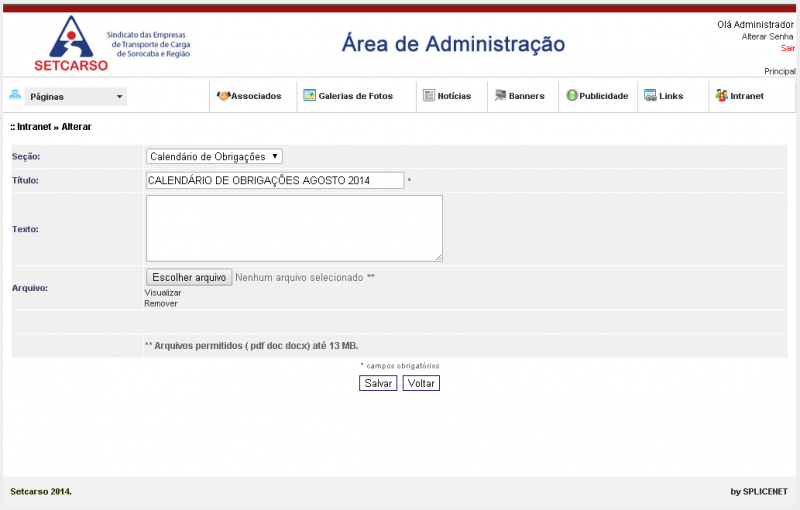Screen dimensions: 800x510
Task: Click the 'Nenhum arquivo selecionado' text
Action: [x=299, y=277]
